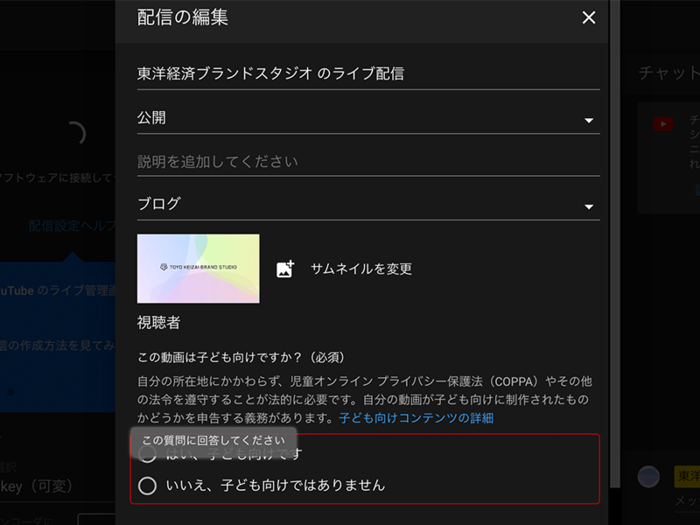
Task: Click the add-image icon beside サムネイルを変更
Action: pos(285,269)
